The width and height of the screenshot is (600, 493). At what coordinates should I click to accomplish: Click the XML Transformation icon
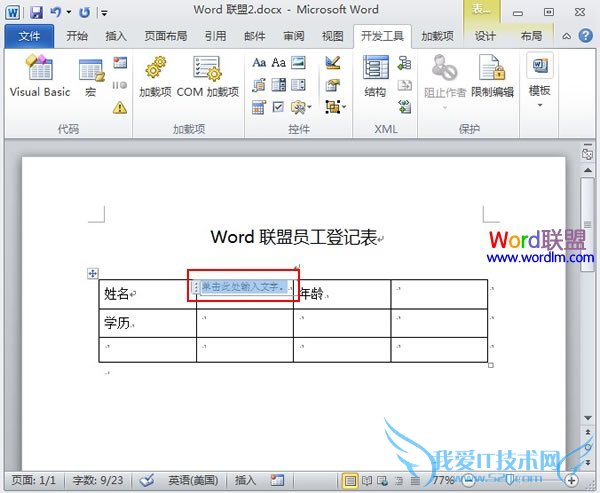tap(404, 85)
